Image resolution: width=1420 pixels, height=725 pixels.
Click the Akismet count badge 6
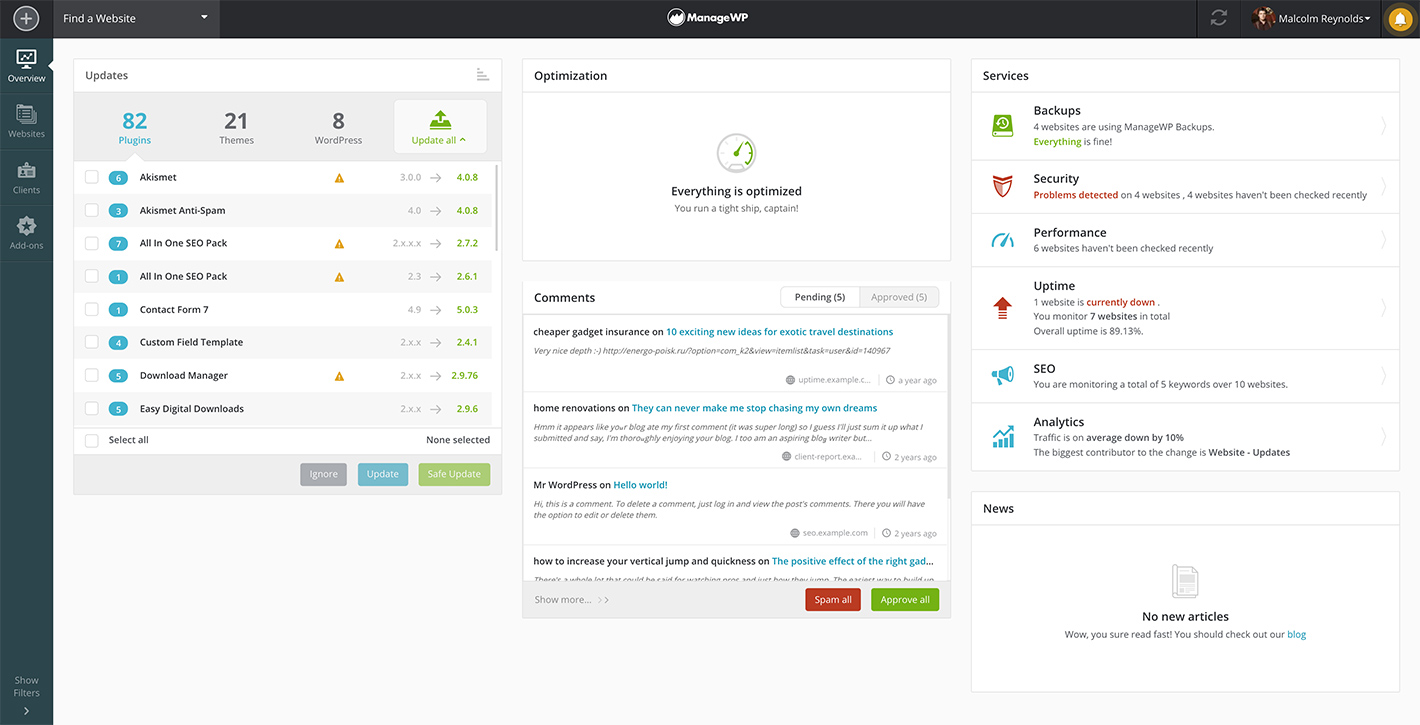tap(118, 178)
